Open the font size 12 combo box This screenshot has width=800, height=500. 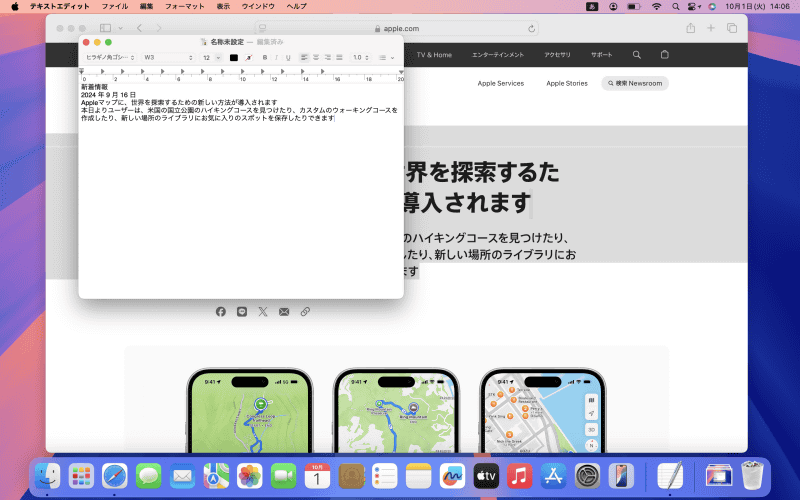[x=211, y=58]
